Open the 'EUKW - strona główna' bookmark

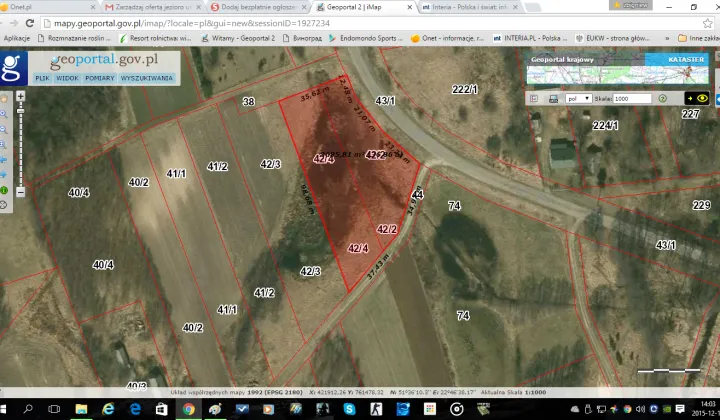coord(613,38)
